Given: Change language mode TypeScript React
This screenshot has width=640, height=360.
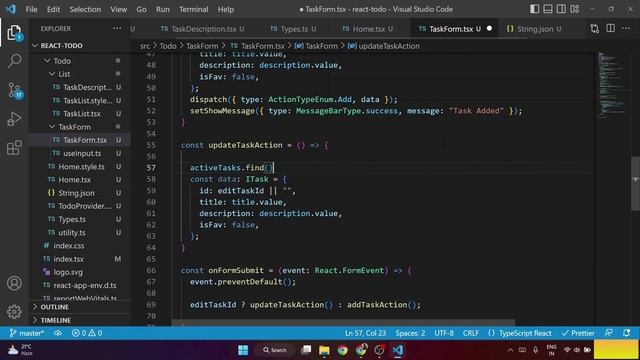Looking at the screenshot, I should 520,333.
